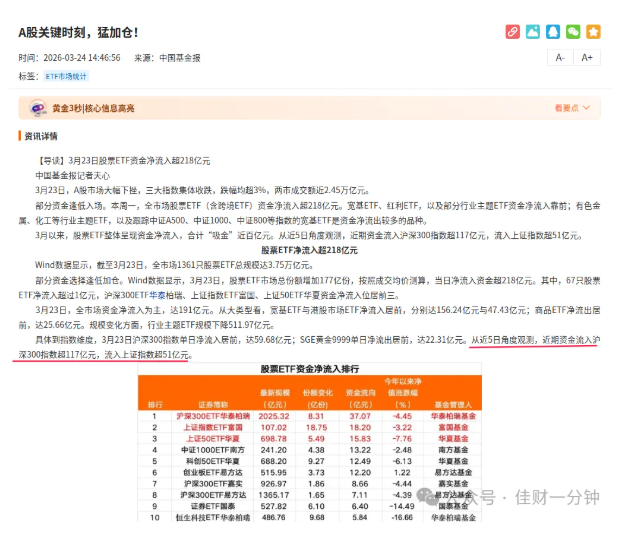Click the 黄金3秒|核心信息高亮 banner title
Screen dimensions: 620x547
[93, 108]
